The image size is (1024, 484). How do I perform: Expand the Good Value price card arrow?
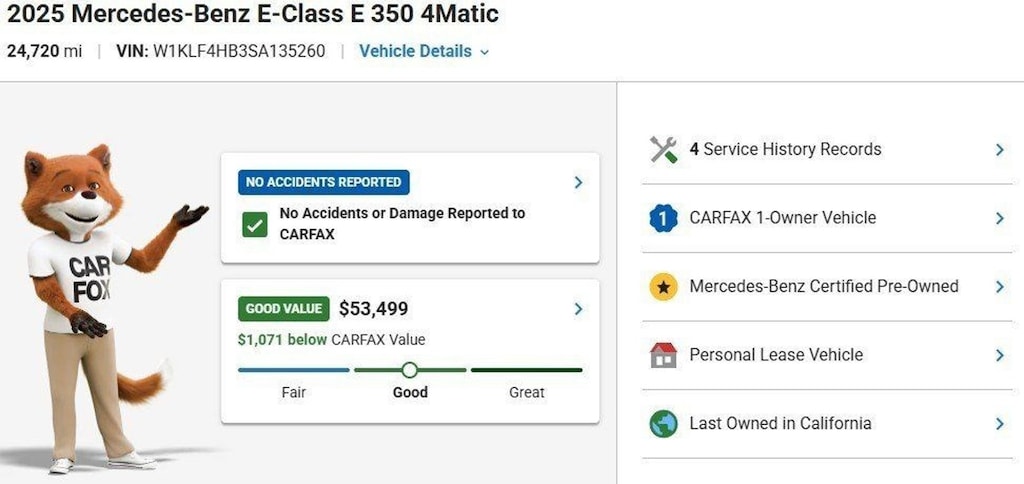coord(578,309)
